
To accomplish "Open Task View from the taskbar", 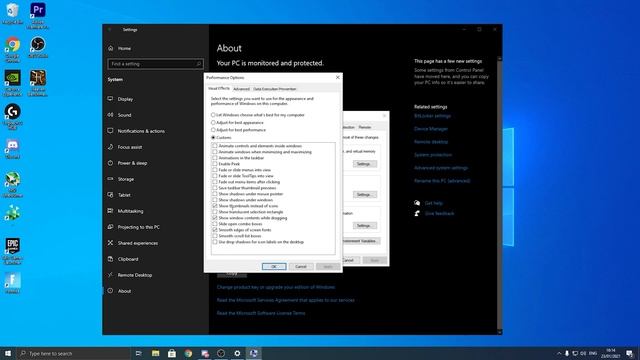I will (x=139, y=353).
